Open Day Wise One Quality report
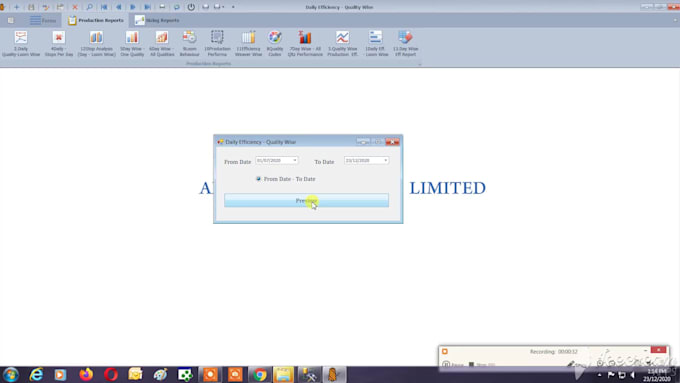Screen dimensions: 680x383 pyautogui.click(x=132, y=44)
